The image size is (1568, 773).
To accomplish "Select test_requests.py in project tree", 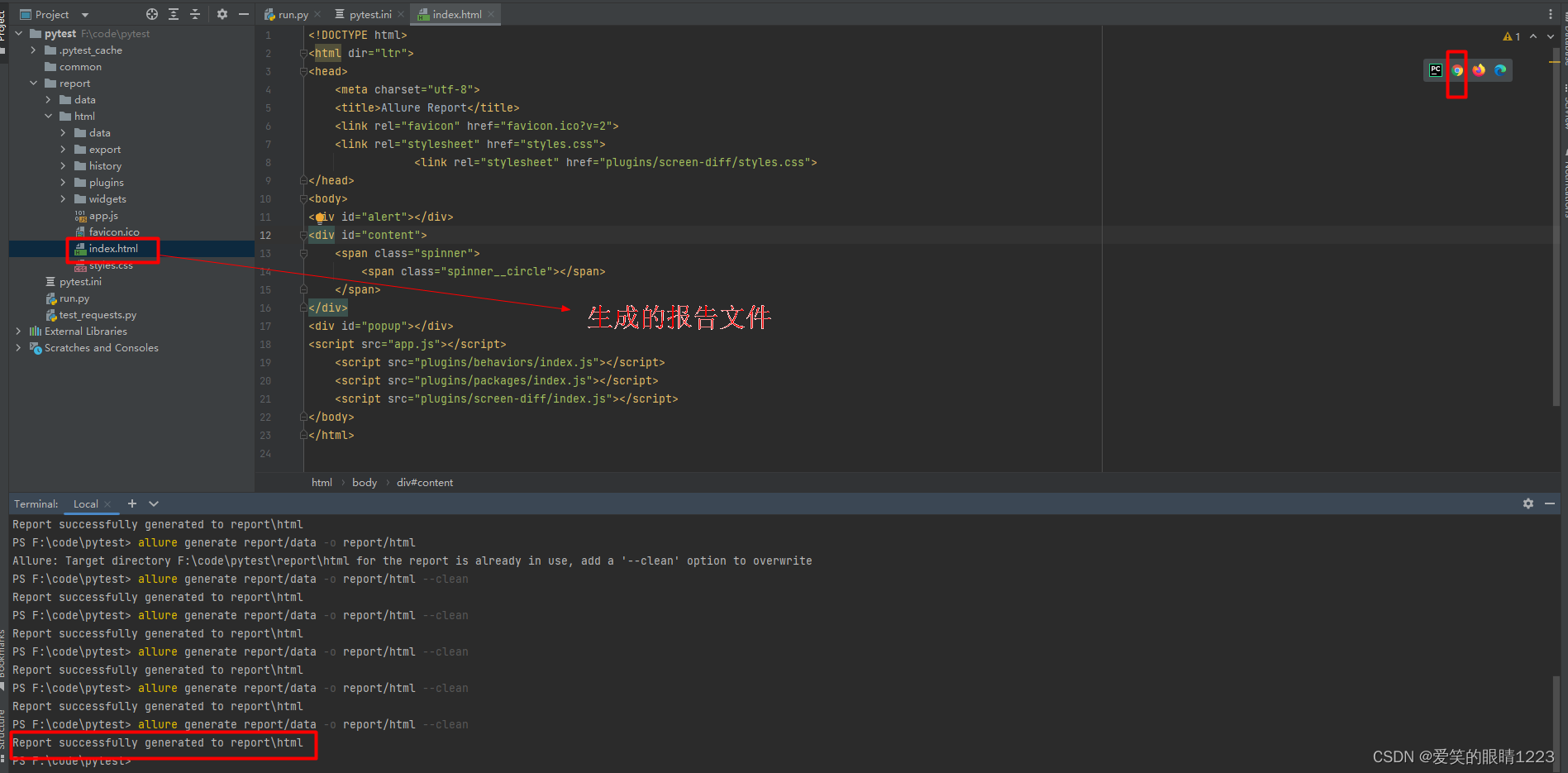I will [x=98, y=315].
